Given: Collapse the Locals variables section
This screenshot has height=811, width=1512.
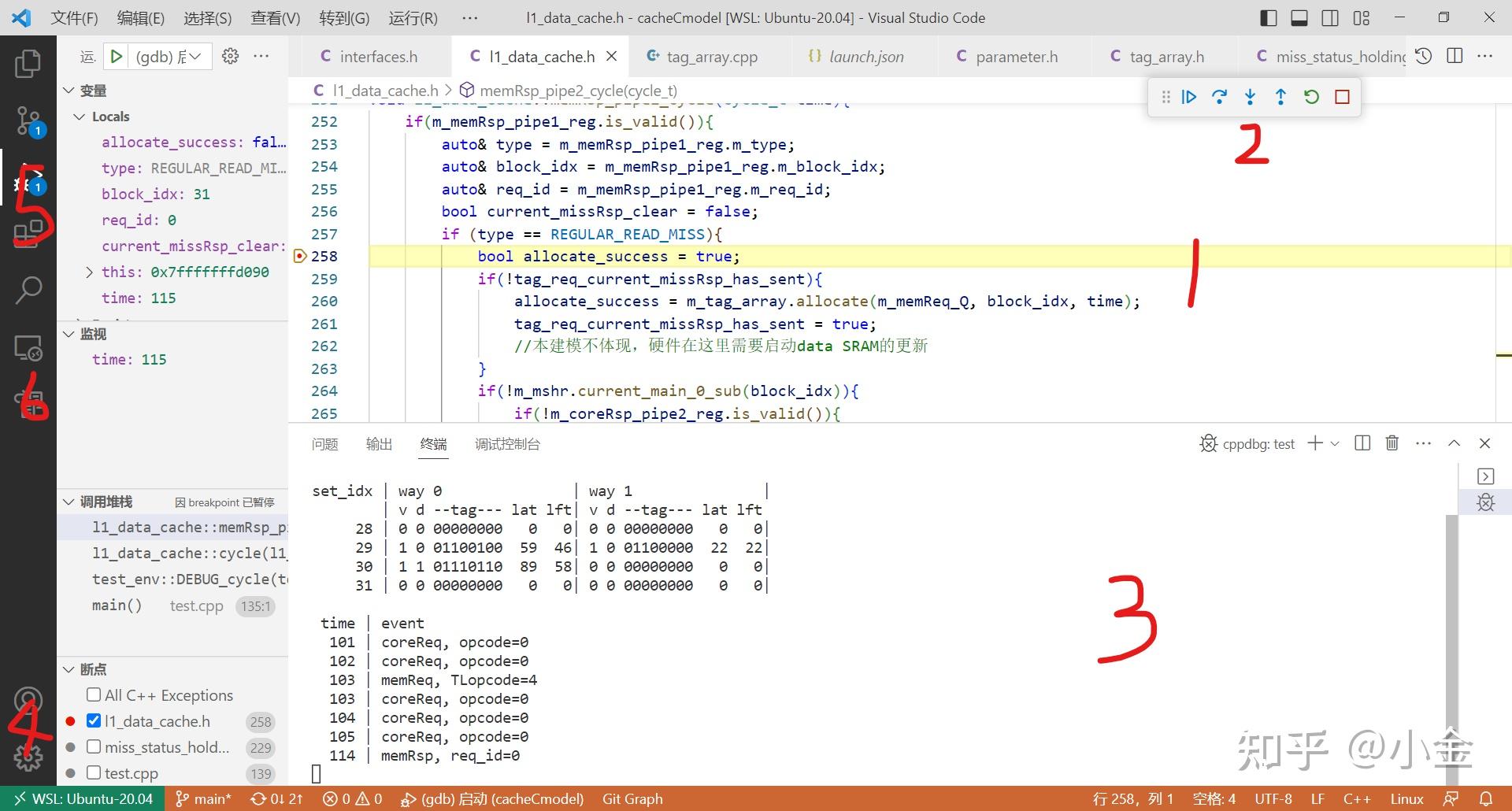Looking at the screenshot, I should (x=80, y=116).
